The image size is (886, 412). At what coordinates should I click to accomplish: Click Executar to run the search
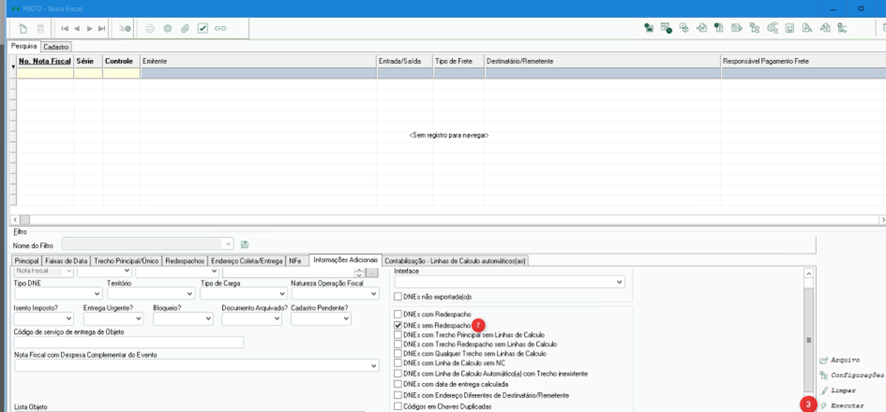(842, 406)
